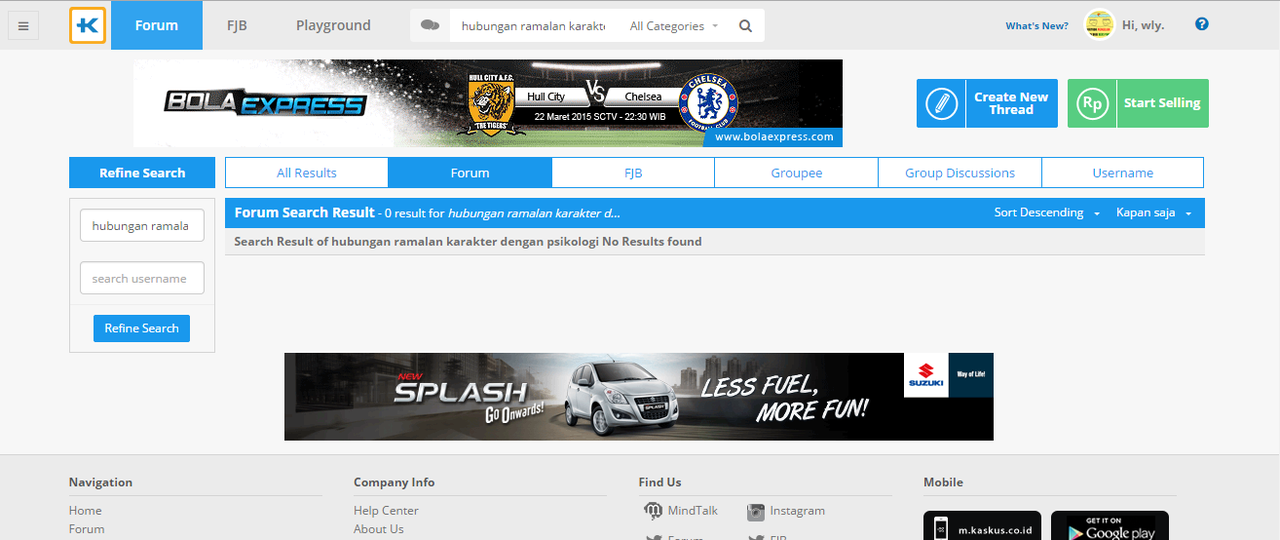Screen dimensions: 1280x540
Task: Open the All Categories dropdown
Action: [x=674, y=26]
